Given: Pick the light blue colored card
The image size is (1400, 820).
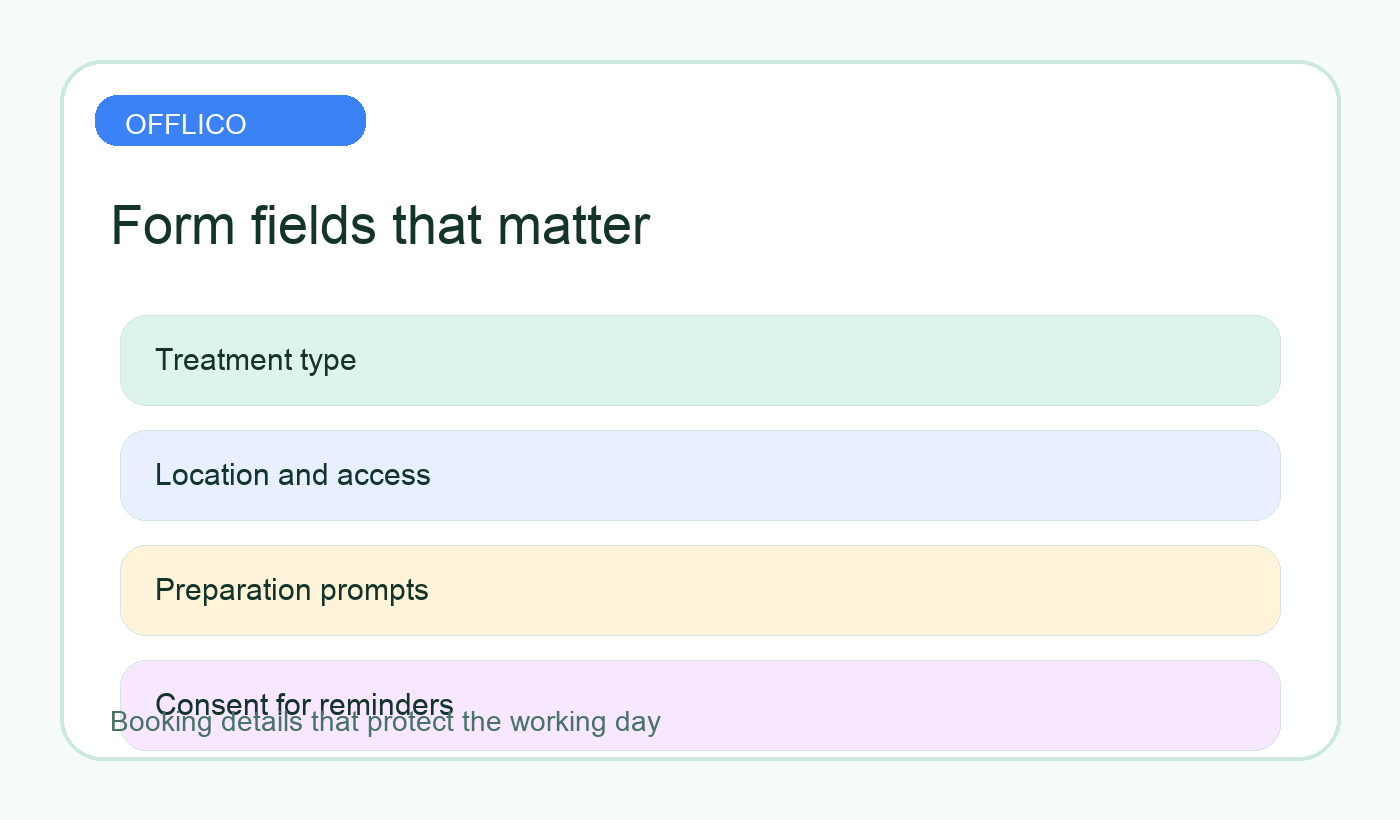Looking at the screenshot, I should pos(700,475).
